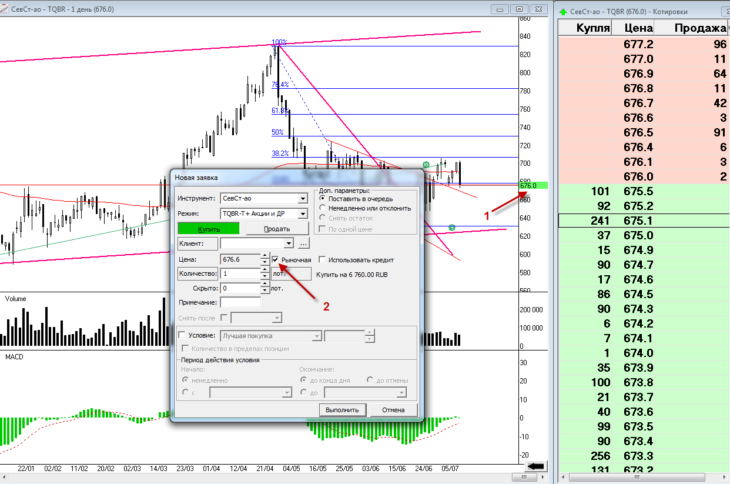This screenshot has height=484, width=730.
Task: Select 'до отмены' radio option
Action: tap(370, 380)
